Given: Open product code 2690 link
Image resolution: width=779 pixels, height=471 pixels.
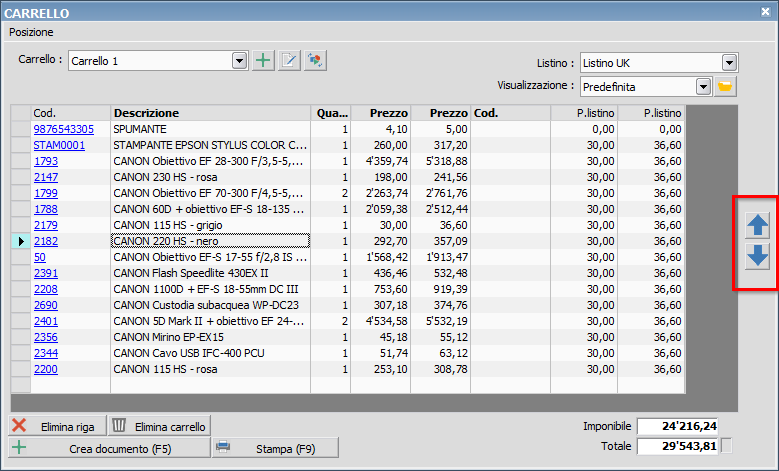Looking at the screenshot, I should [x=46, y=305].
